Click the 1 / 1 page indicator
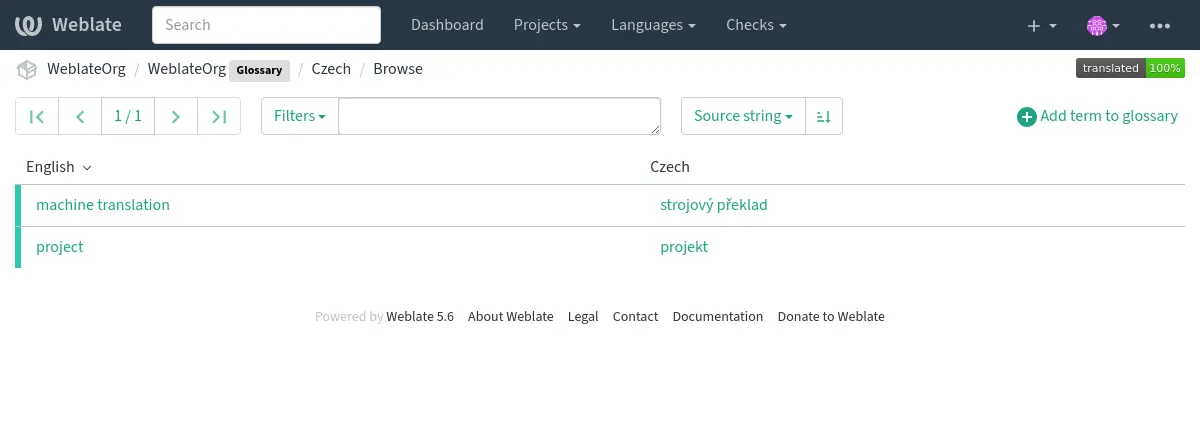 coord(128,116)
